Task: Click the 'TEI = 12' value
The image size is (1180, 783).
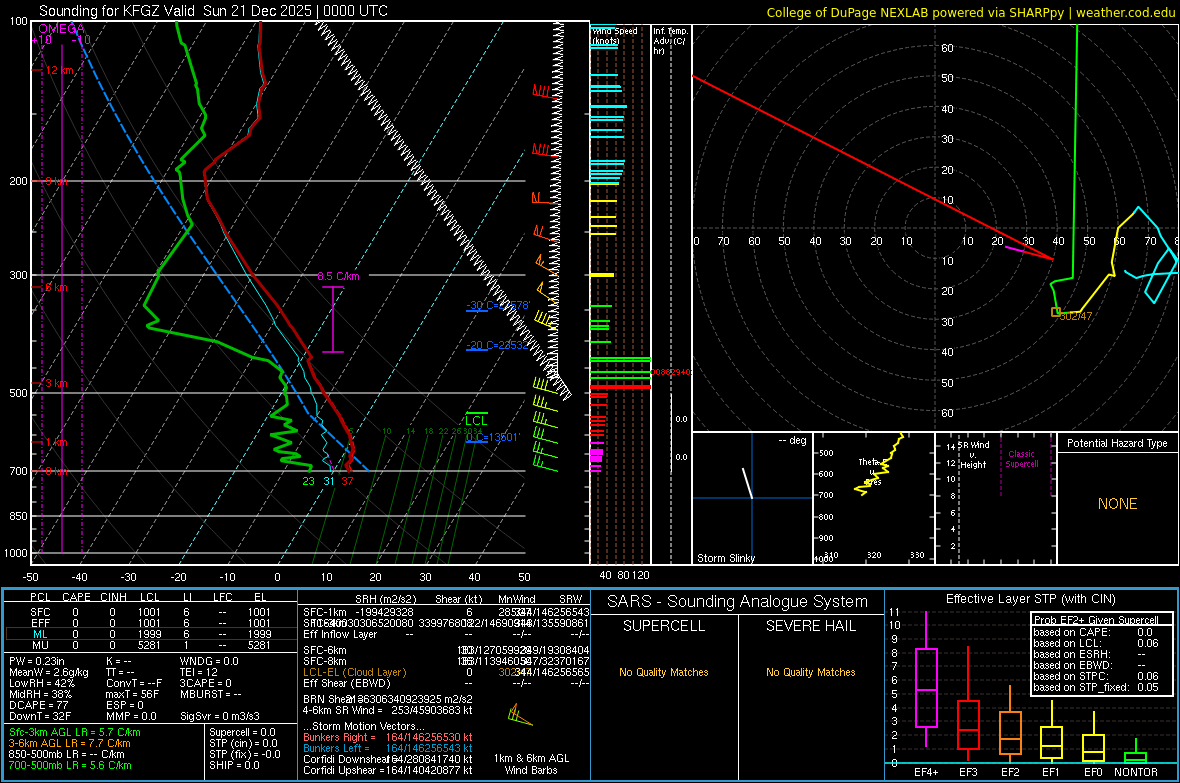Action: click(199, 672)
